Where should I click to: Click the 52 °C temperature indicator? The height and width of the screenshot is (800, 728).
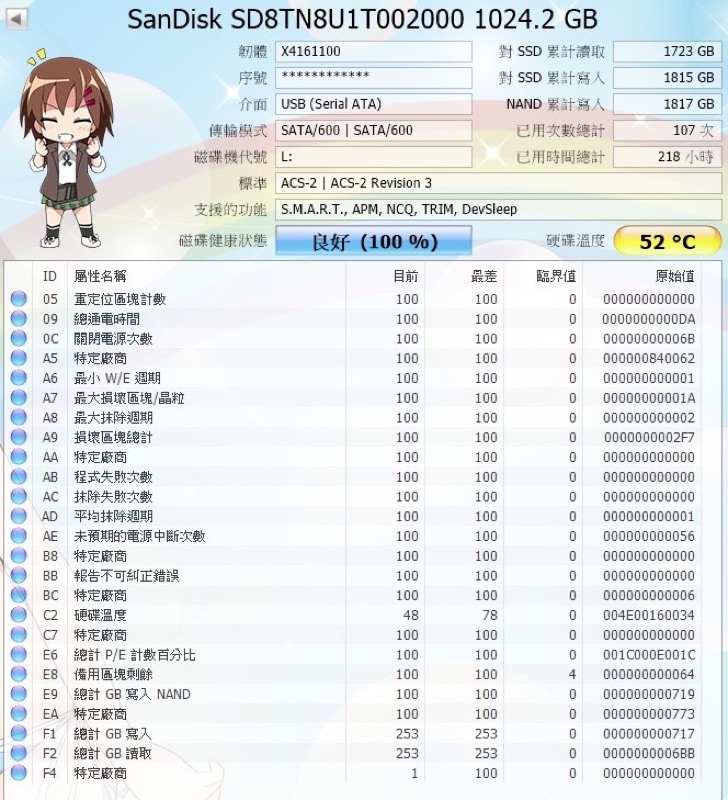667,241
